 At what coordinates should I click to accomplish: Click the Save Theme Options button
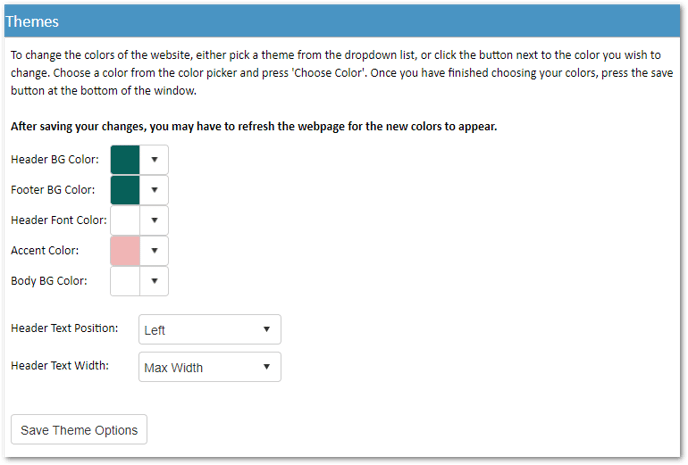(x=79, y=429)
